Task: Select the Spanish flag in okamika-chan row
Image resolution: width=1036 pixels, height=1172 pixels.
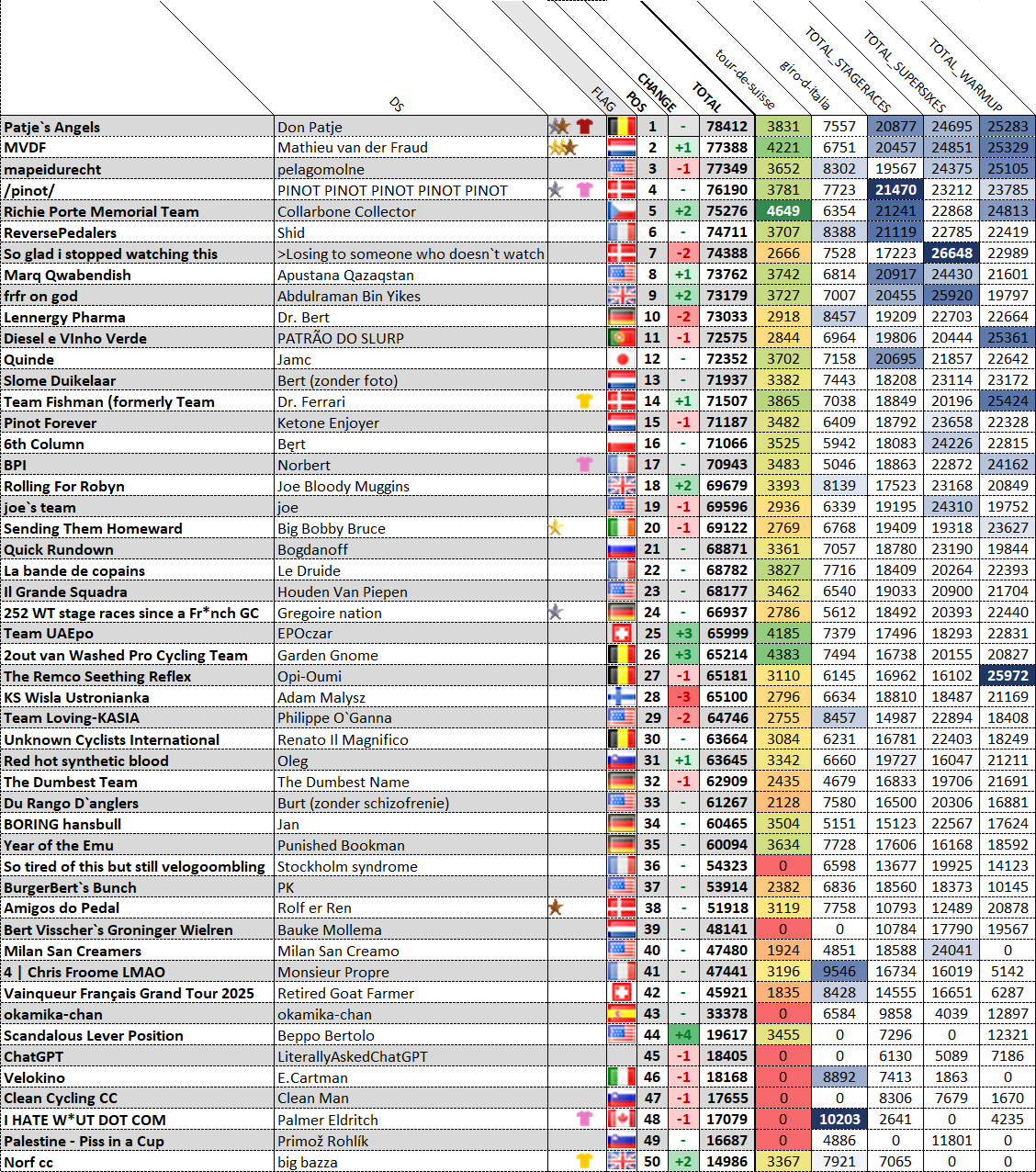Action: pos(622,1014)
